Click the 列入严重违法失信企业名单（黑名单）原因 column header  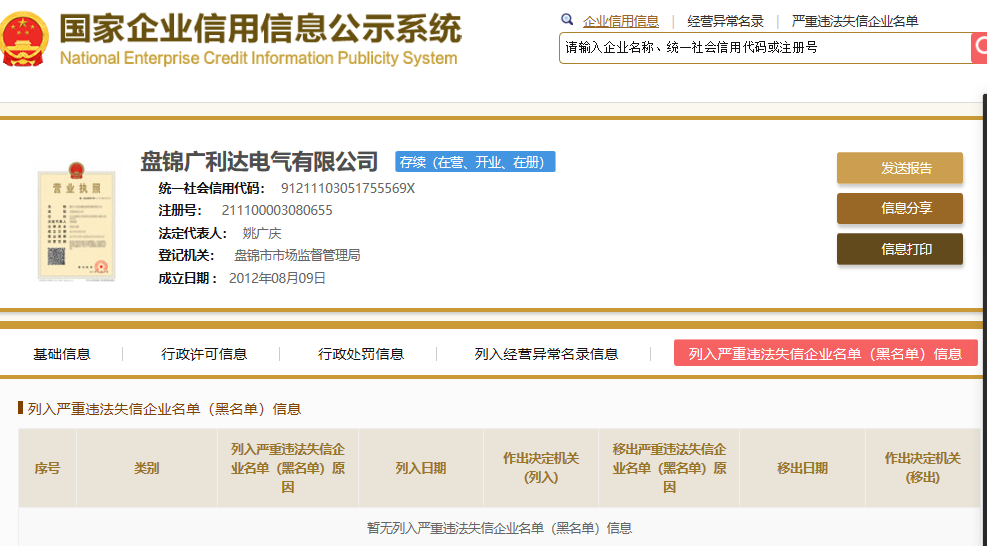coord(288,468)
